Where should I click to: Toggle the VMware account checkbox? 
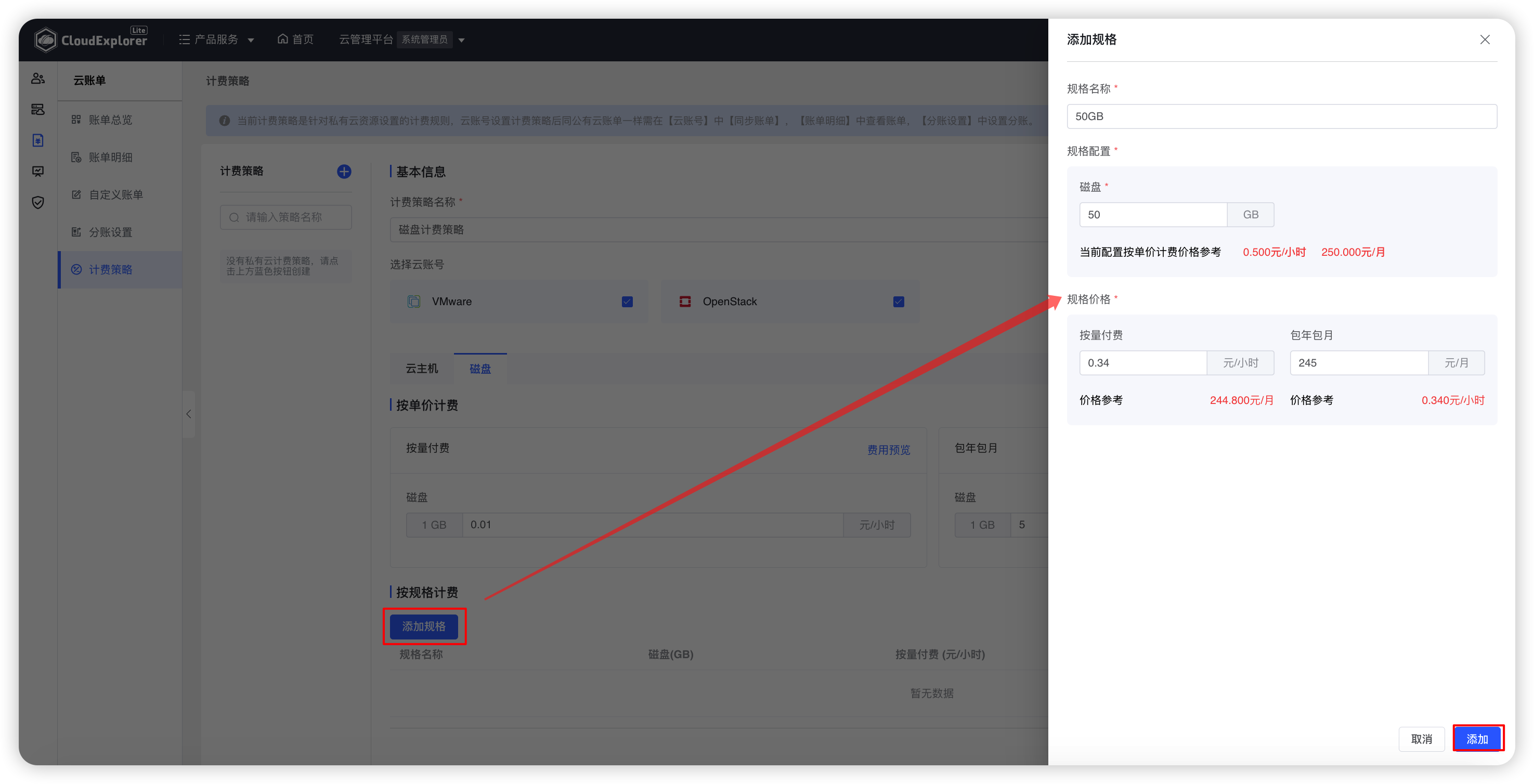click(x=627, y=302)
